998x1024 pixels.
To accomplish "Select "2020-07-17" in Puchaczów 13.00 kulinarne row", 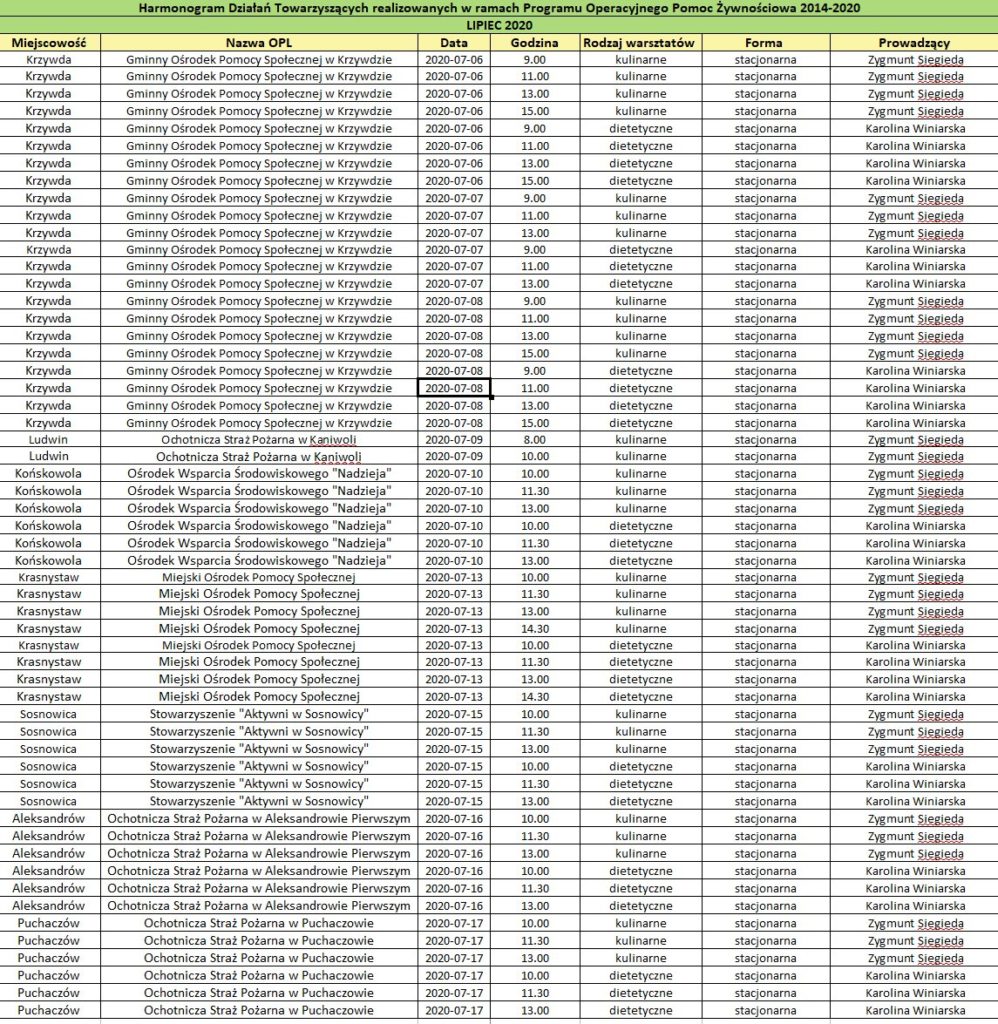I will point(454,958).
